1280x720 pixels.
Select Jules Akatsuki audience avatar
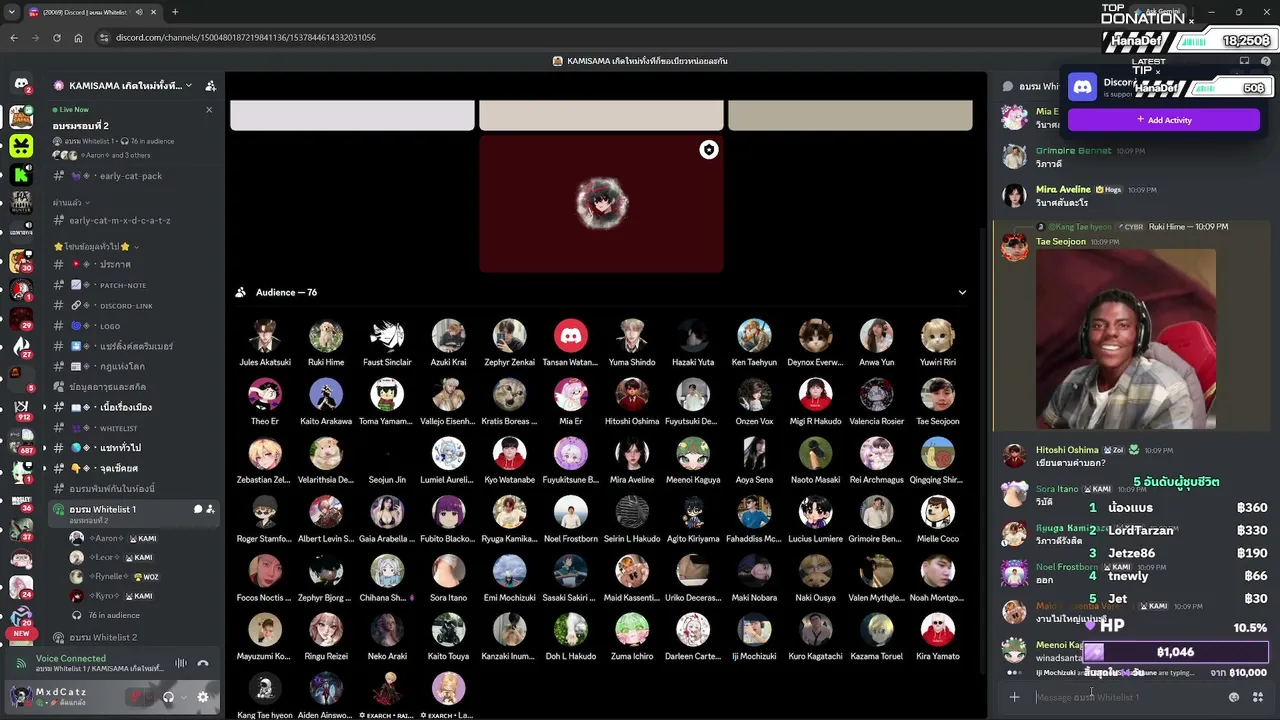click(265, 336)
